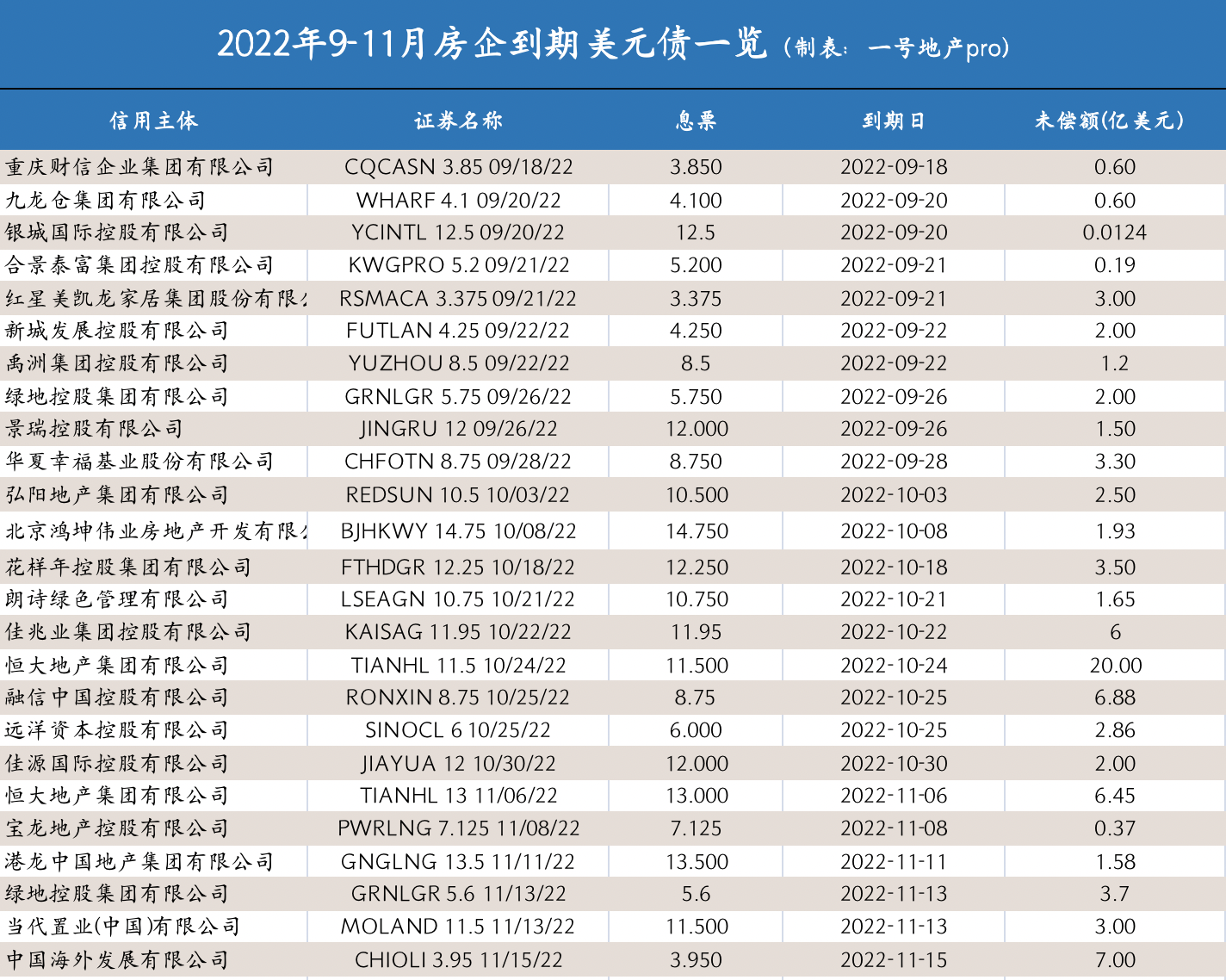Click the 信用主体 column header
The height and width of the screenshot is (980, 1226).
click(x=153, y=121)
